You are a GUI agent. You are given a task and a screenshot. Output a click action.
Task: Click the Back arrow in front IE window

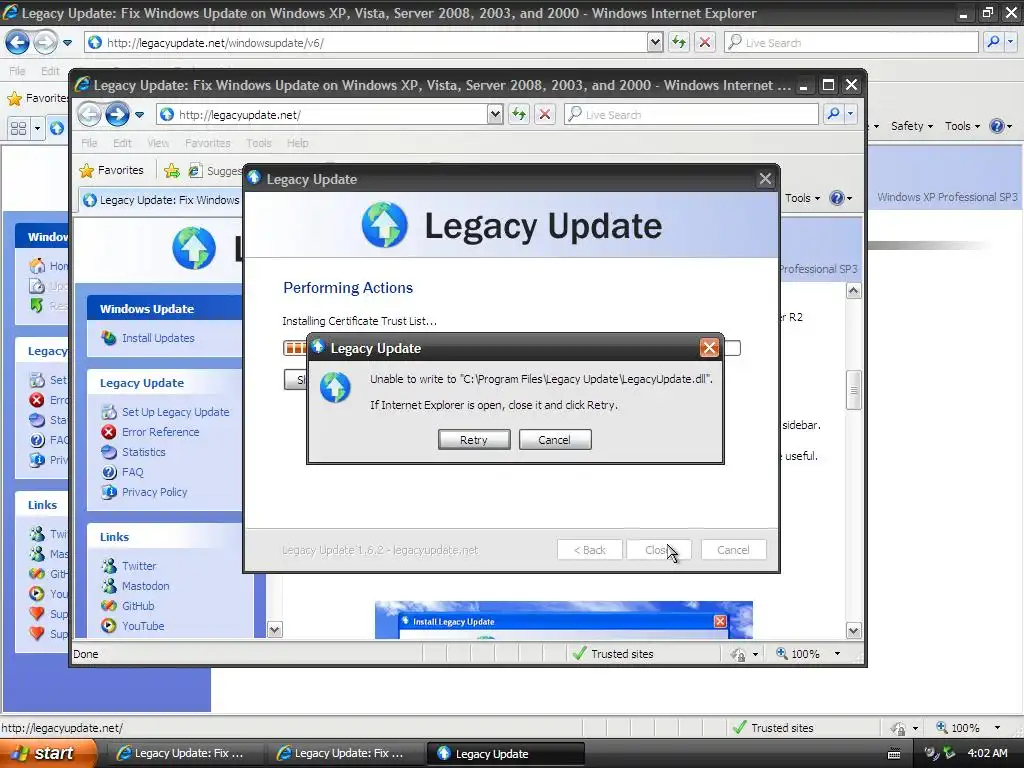pos(89,114)
